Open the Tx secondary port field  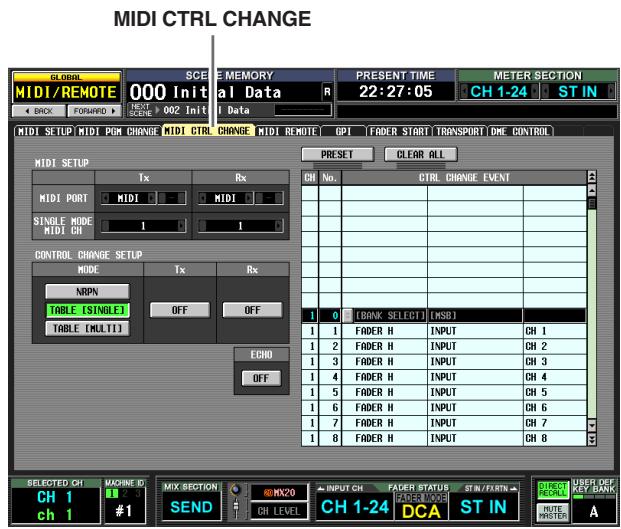pos(171,198)
